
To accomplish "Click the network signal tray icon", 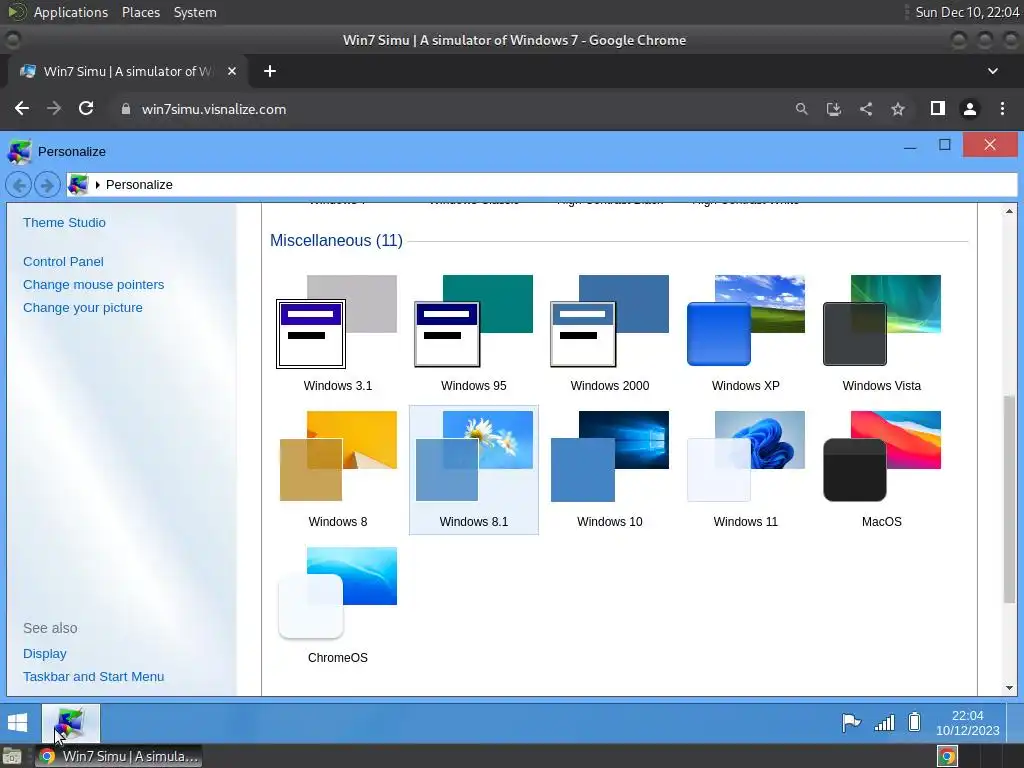I will point(884,722).
